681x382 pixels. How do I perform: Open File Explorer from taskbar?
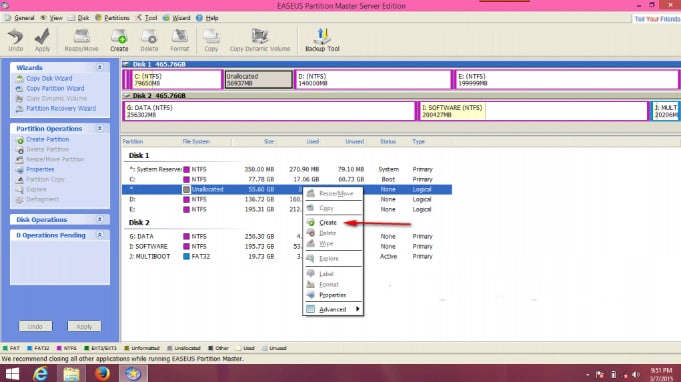tap(71, 373)
